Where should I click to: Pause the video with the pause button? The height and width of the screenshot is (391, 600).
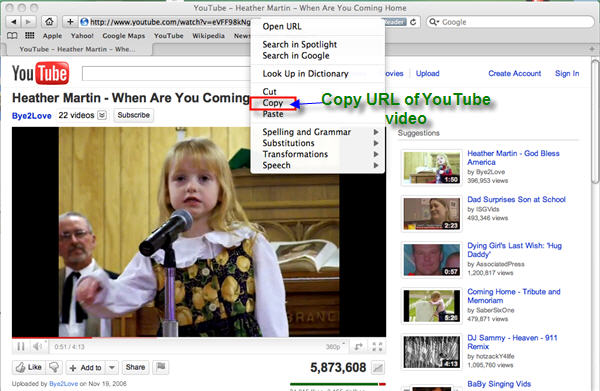pyautogui.click(x=21, y=347)
